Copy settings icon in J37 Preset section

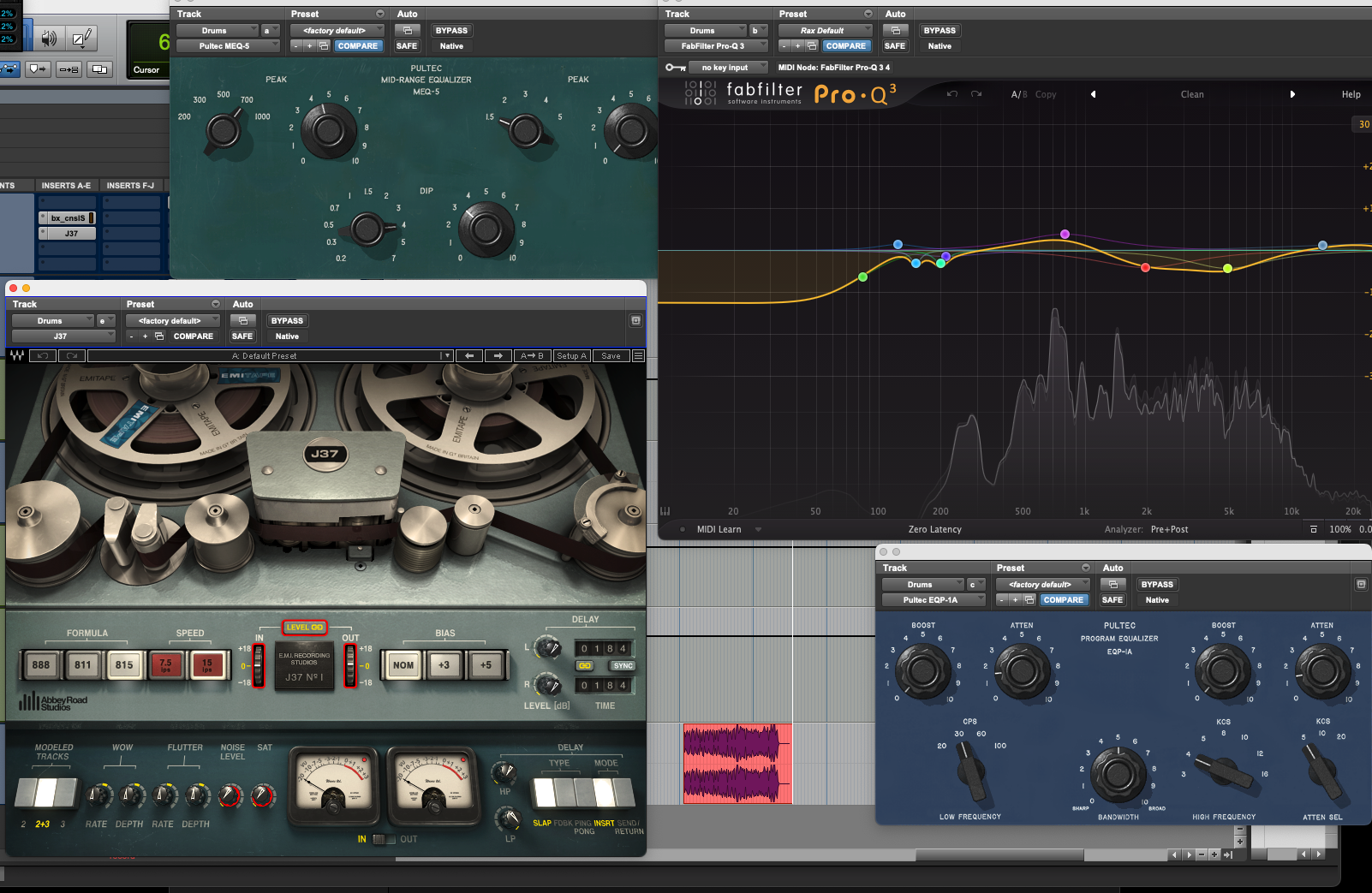[159, 336]
